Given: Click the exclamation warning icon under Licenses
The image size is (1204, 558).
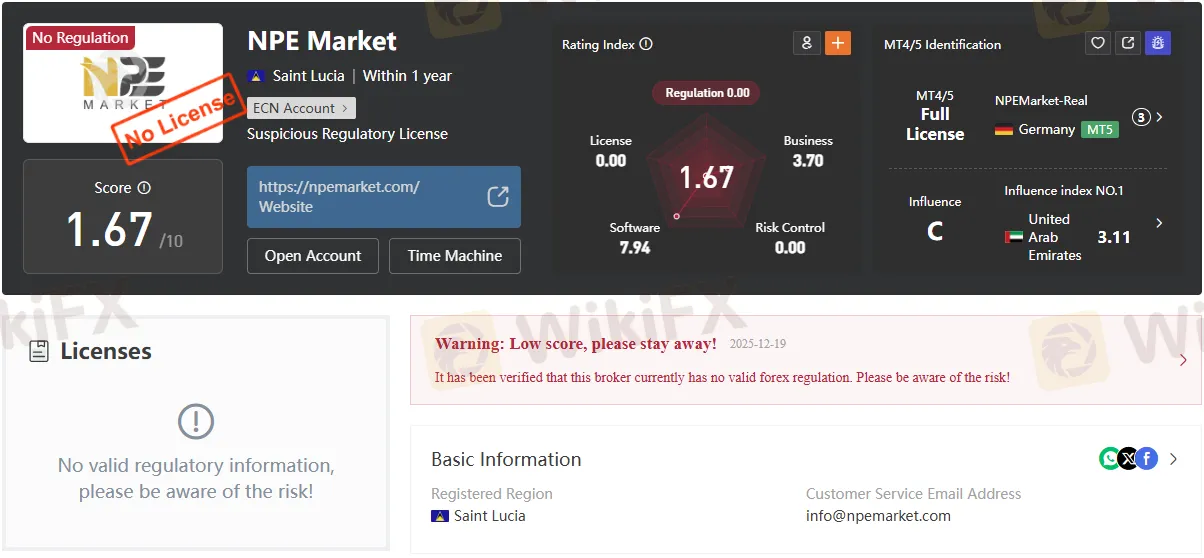Looking at the screenshot, I should click(x=196, y=421).
